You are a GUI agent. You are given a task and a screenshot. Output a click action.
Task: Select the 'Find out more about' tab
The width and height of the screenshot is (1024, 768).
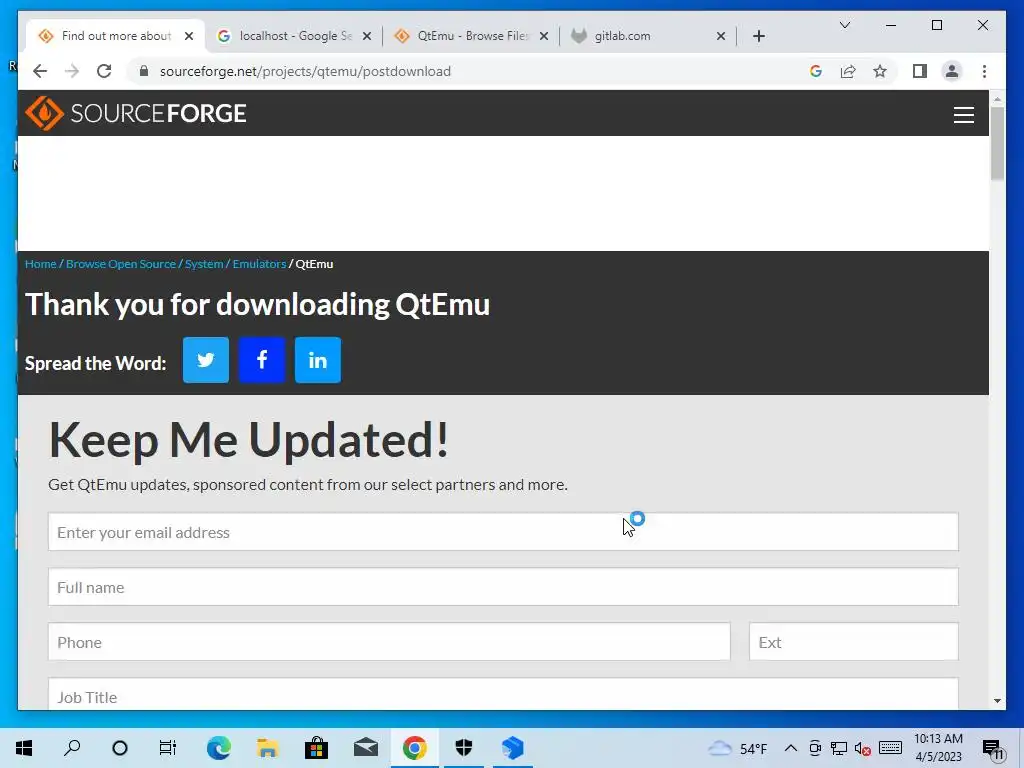[x=116, y=36]
